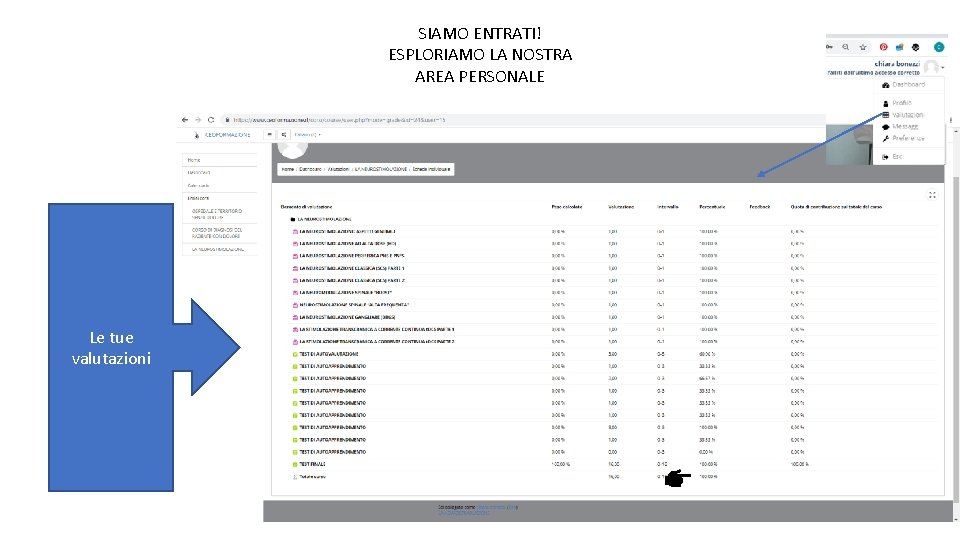
Task: Click 'Quota di contribuzione al totale del corso' header
Action: point(836,207)
